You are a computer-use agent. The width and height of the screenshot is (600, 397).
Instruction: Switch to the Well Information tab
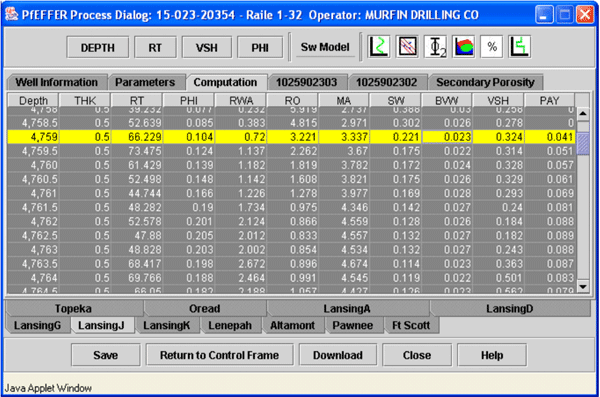click(56, 82)
